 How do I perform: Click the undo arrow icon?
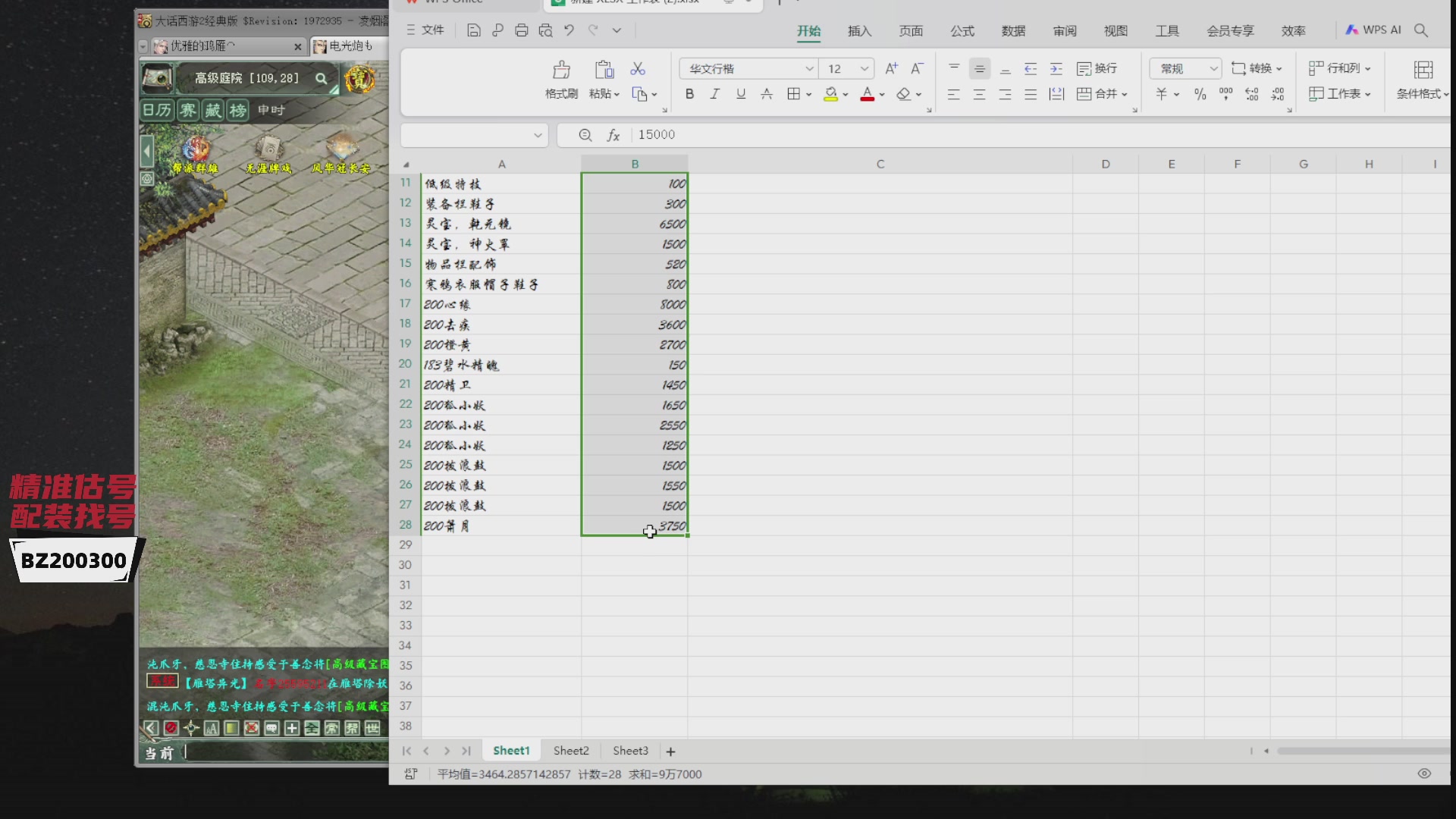pos(569,30)
